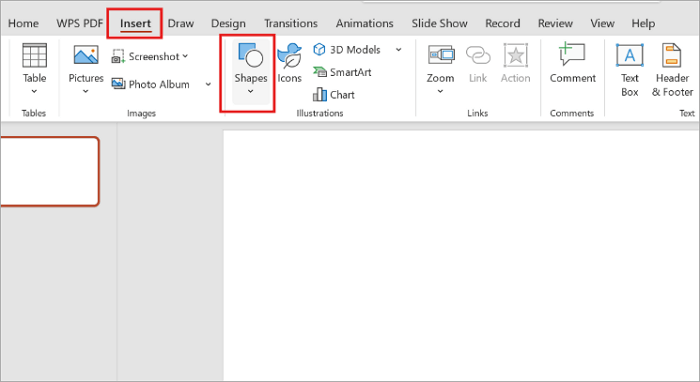The width and height of the screenshot is (700, 382).
Task: Open Header & Footer settings
Action: pyautogui.click(x=672, y=70)
